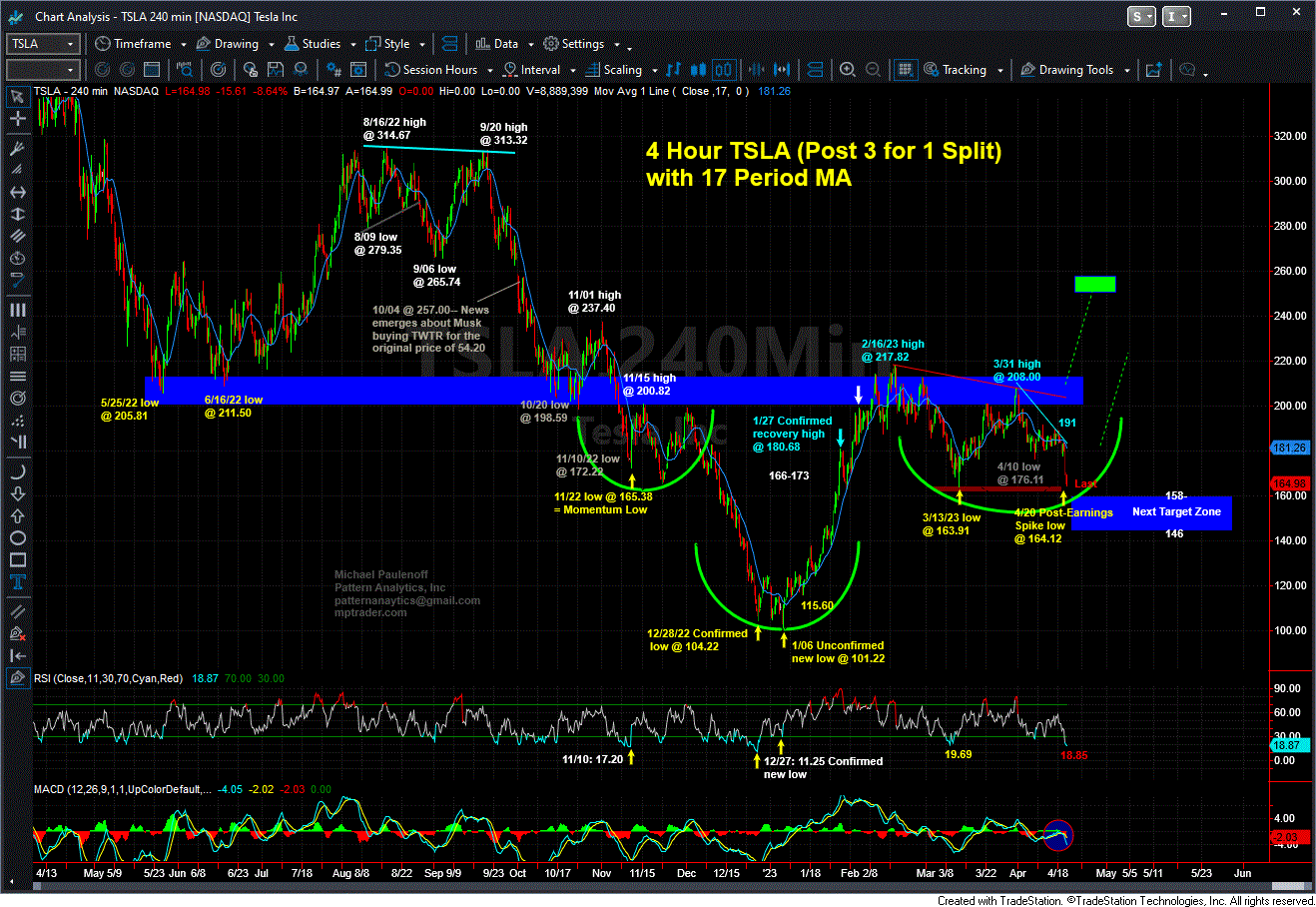Viewport: 1316px width, 907px height.
Task: Select the pointer arrow drawing tool
Action: click(x=17, y=96)
